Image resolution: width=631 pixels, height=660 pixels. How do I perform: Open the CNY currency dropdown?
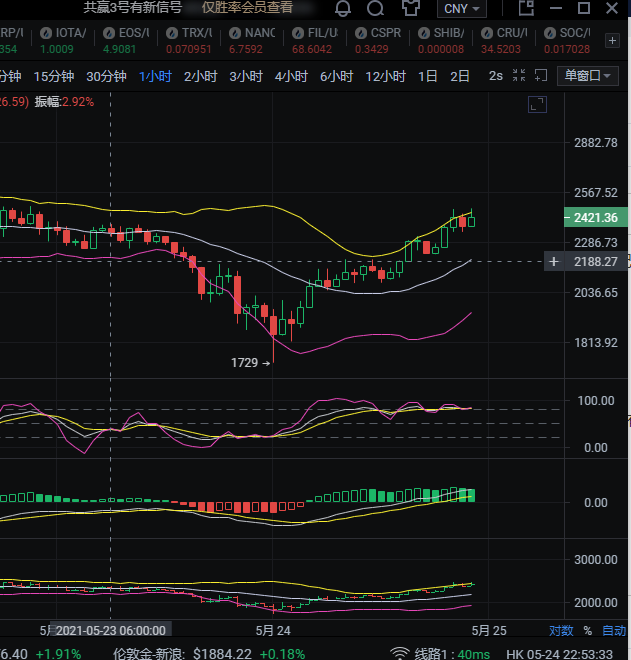(x=462, y=9)
